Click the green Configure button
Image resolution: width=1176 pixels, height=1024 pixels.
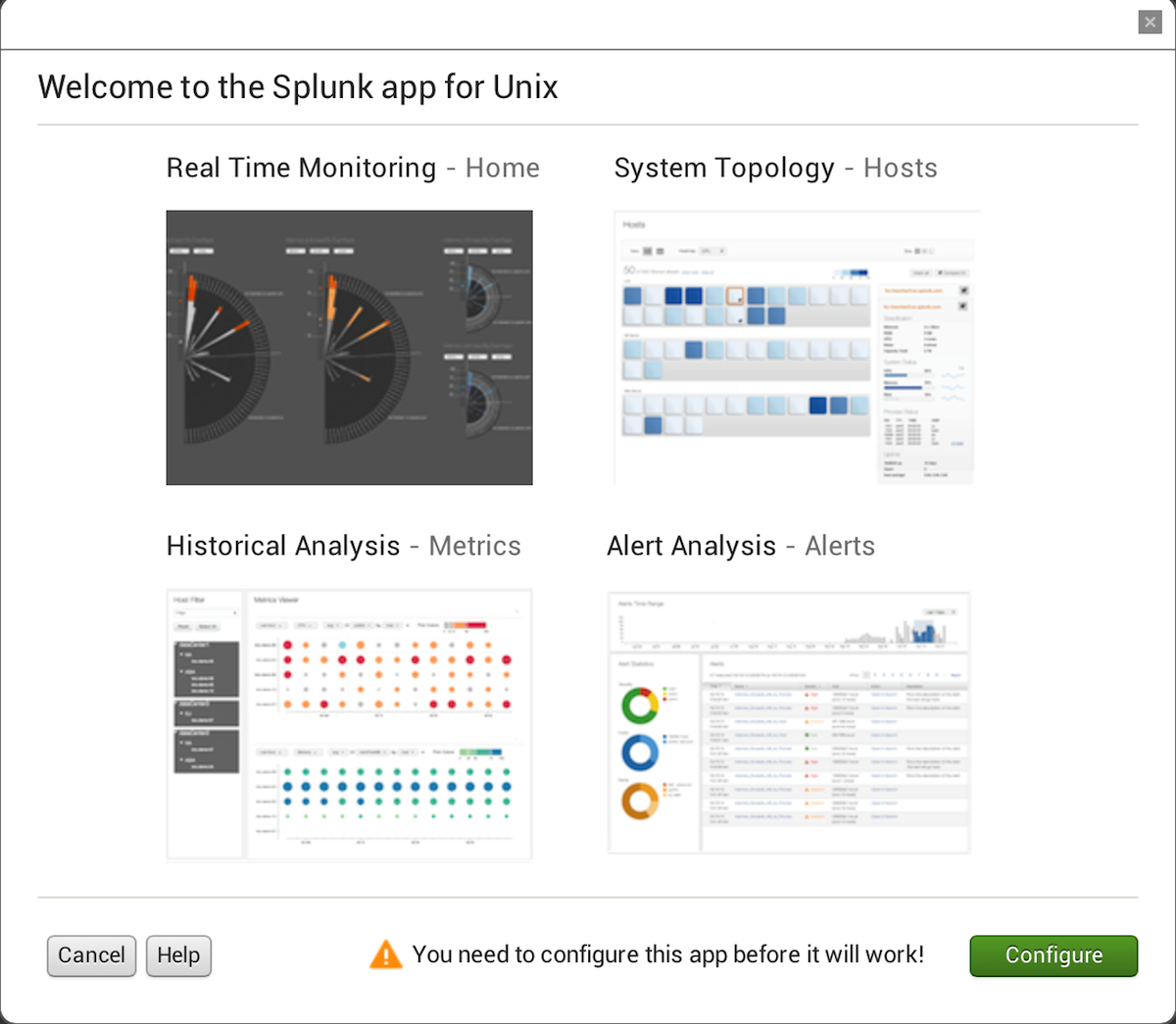point(1053,955)
